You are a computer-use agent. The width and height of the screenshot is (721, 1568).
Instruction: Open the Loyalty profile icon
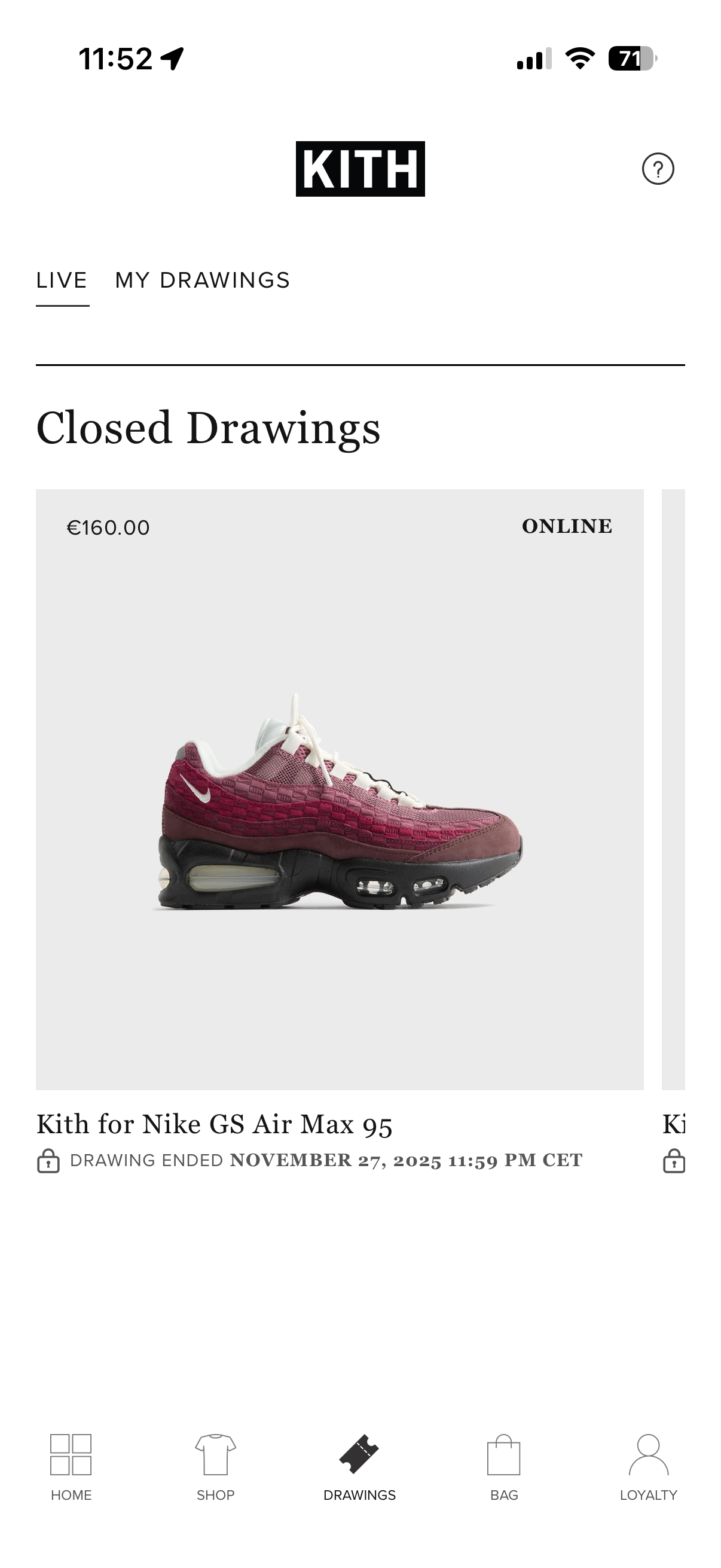click(649, 1455)
